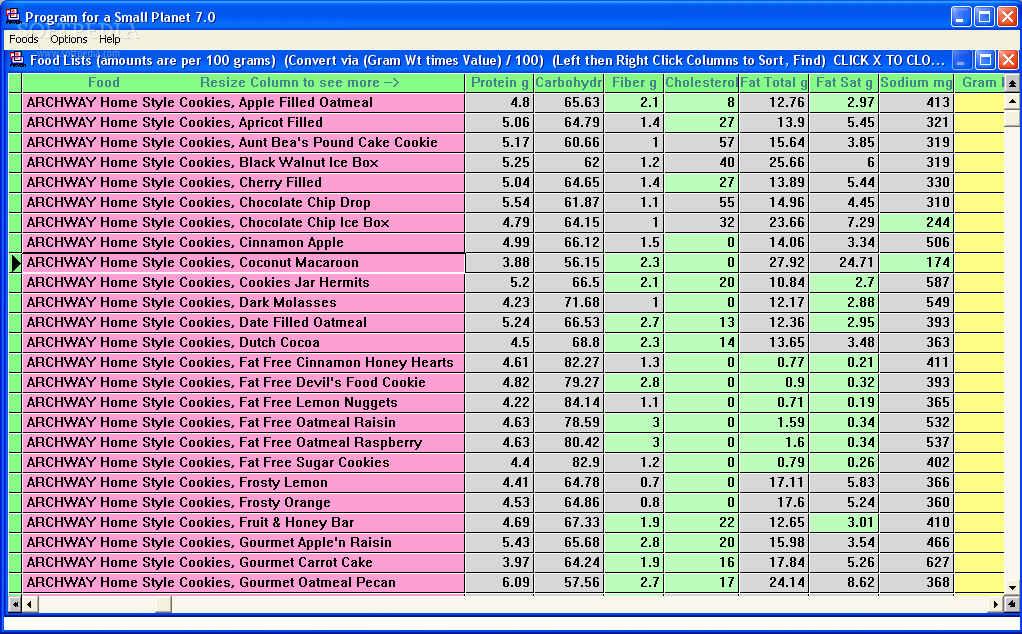The width and height of the screenshot is (1022, 634).
Task: Open the Foods menu
Action: click(23, 39)
